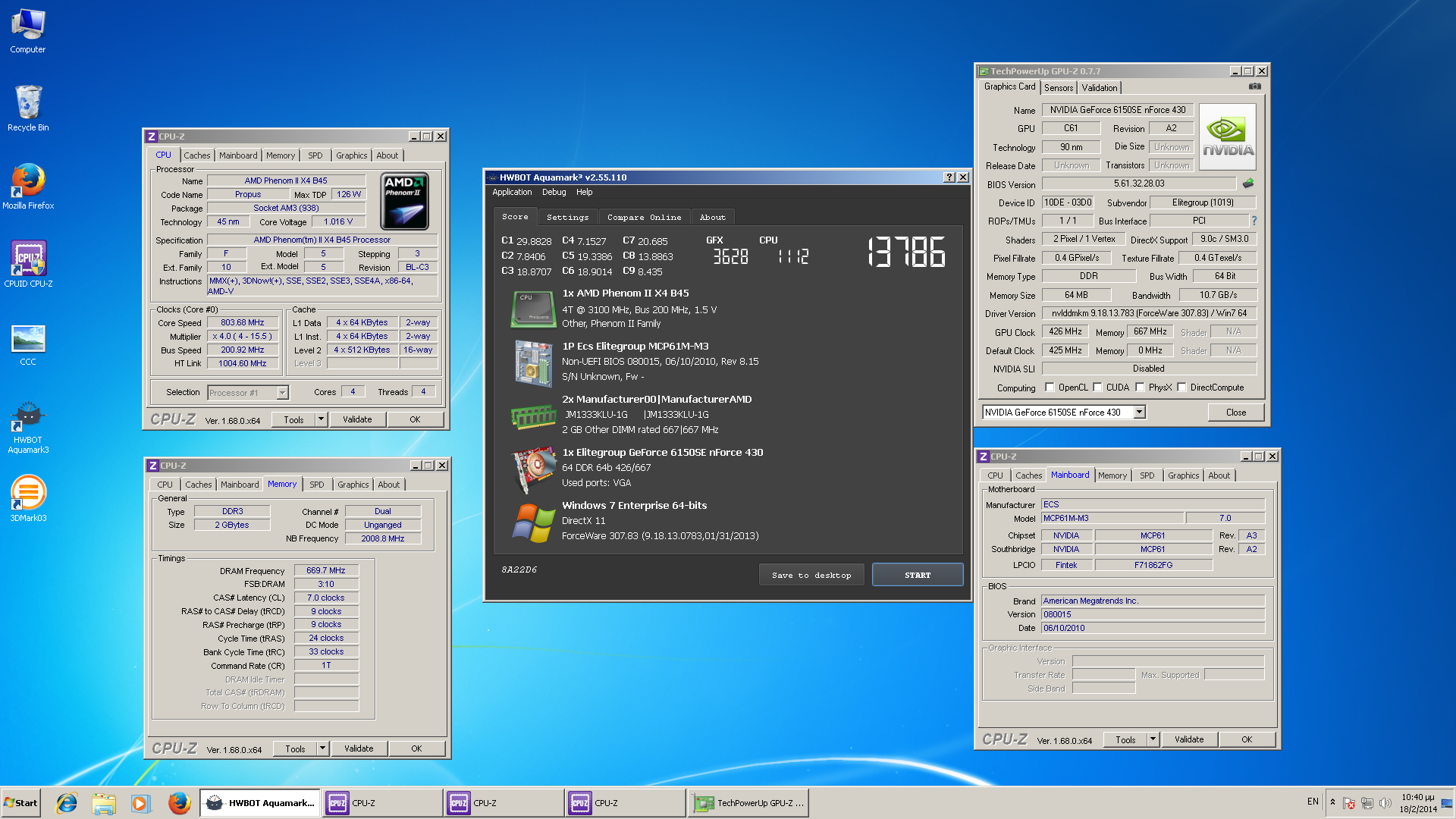Click the GPU-Z BIOS save icon
The width and height of the screenshot is (1456, 819).
1248,184
